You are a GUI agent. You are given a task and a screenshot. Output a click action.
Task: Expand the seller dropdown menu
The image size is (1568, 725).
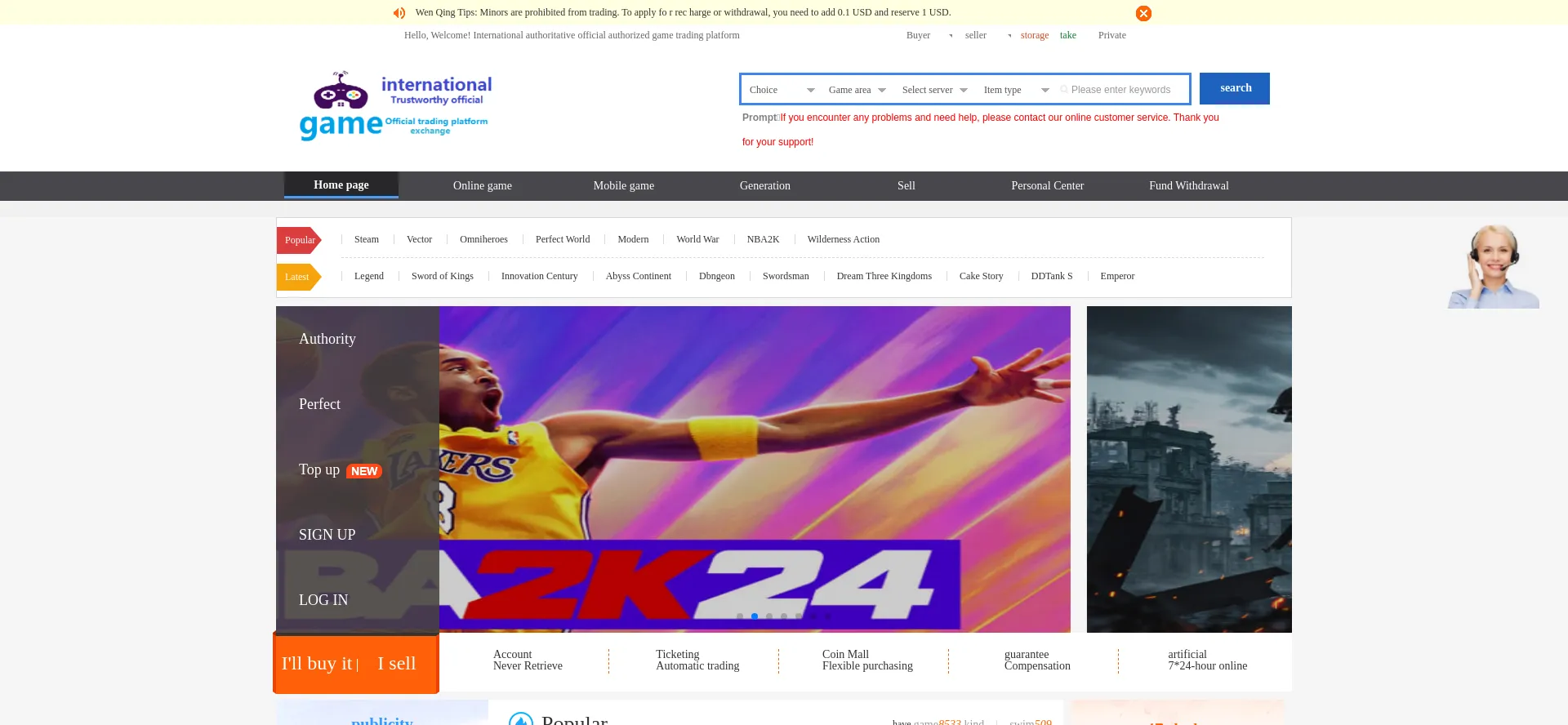(988, 35)
